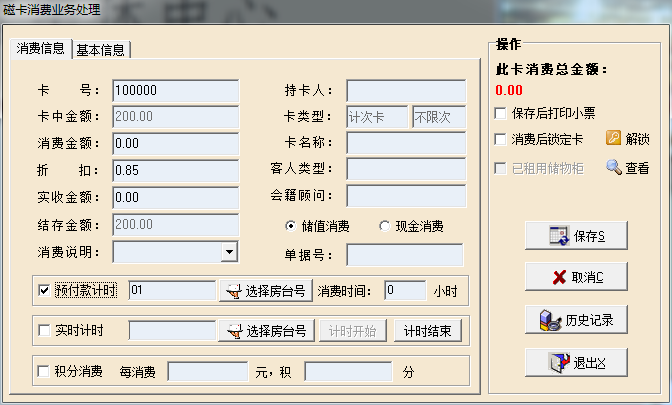The image size is (672, 405).
Task: Check 保存后打印小票 option
Action: (x=500, y=112)
